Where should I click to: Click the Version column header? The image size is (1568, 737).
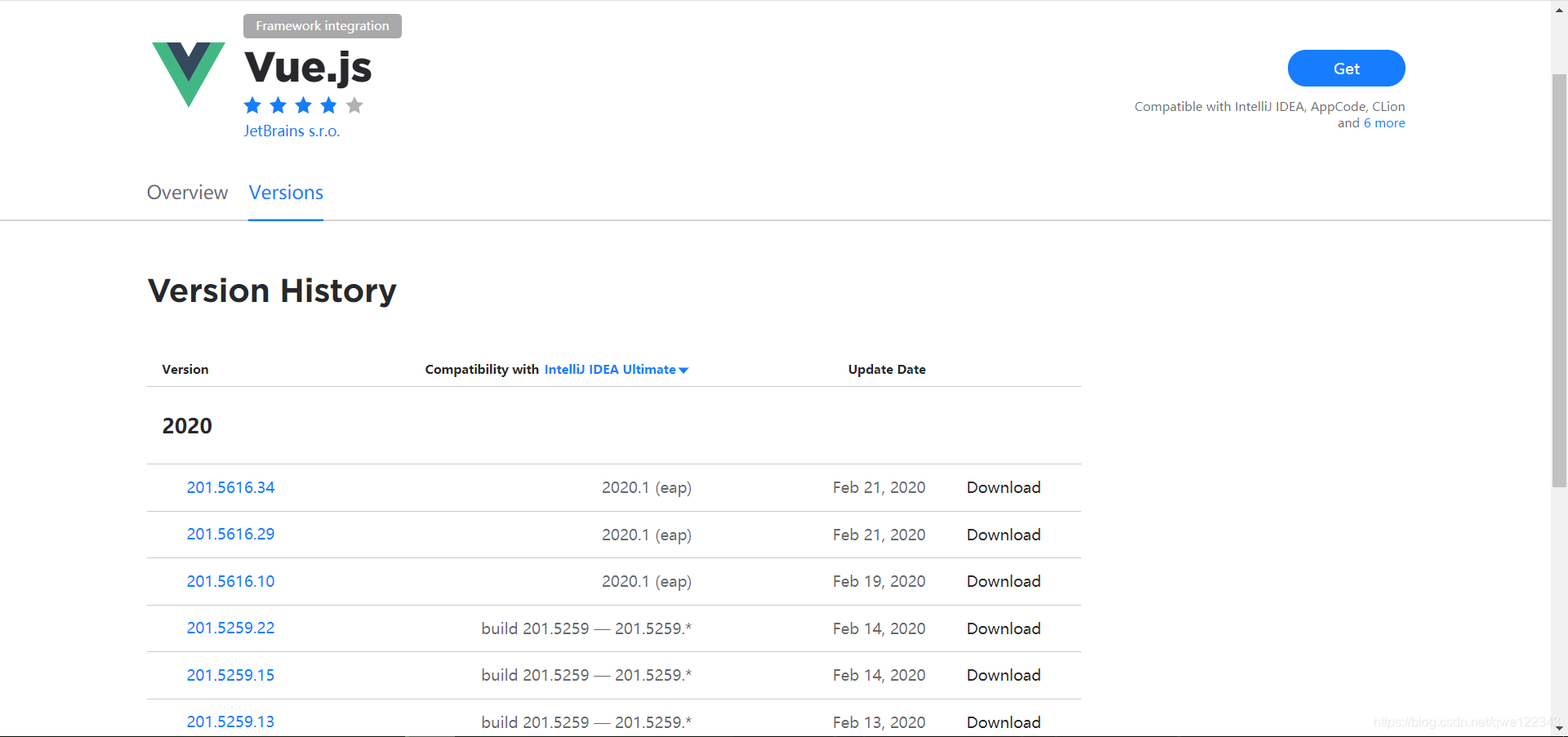pos(185,370)
